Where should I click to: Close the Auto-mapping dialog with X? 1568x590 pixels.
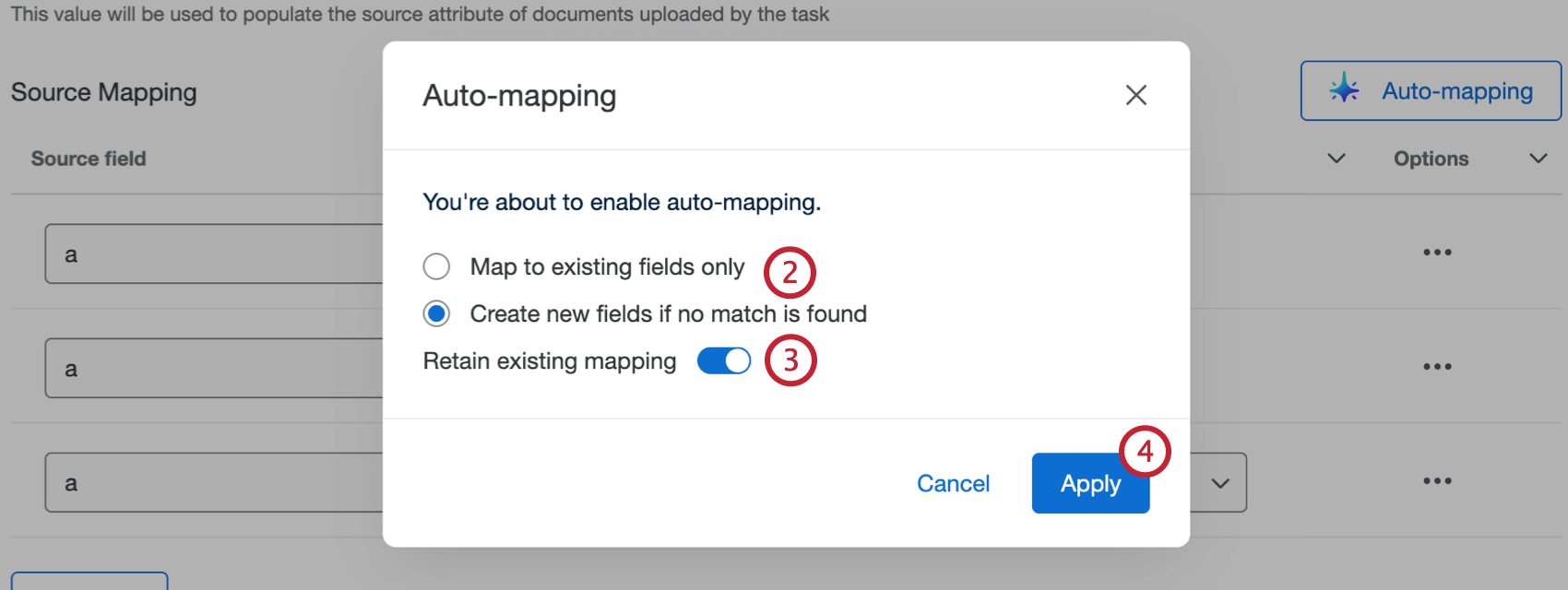point(1135,95)
